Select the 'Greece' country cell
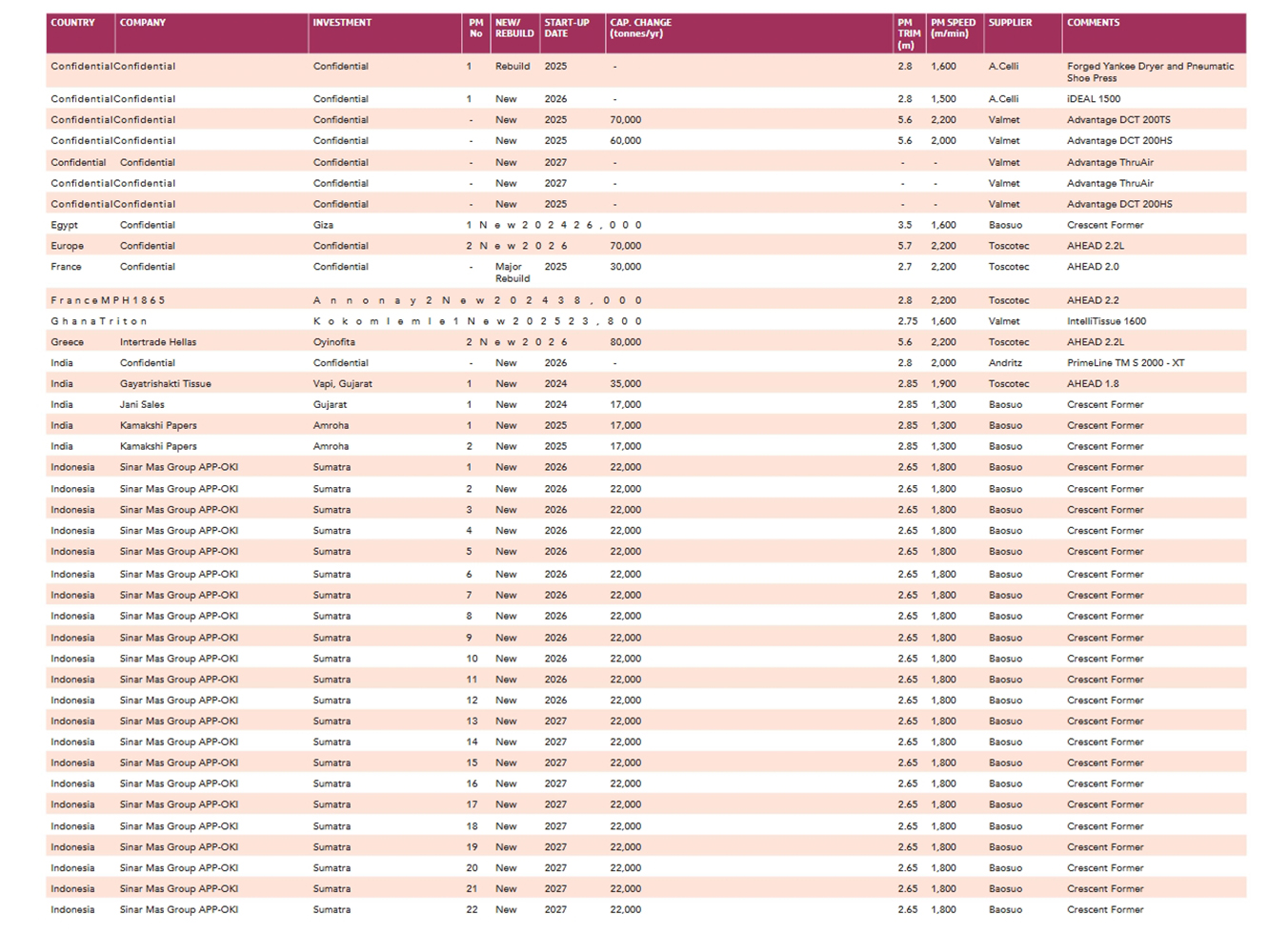 click(x=68, y=342)
